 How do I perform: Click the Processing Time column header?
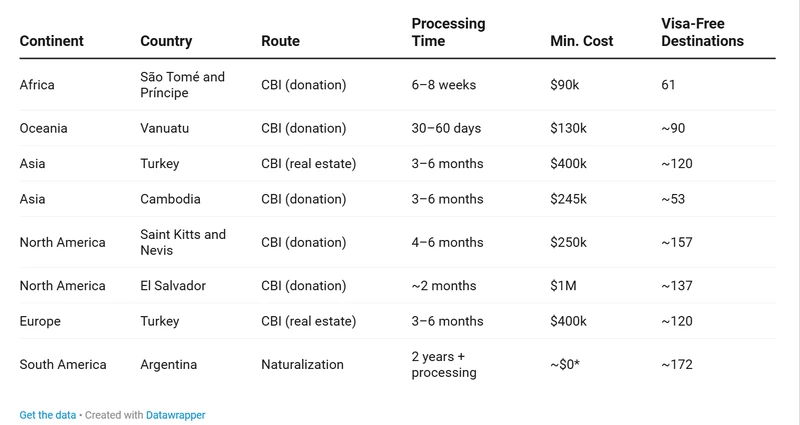pos(447,32)
